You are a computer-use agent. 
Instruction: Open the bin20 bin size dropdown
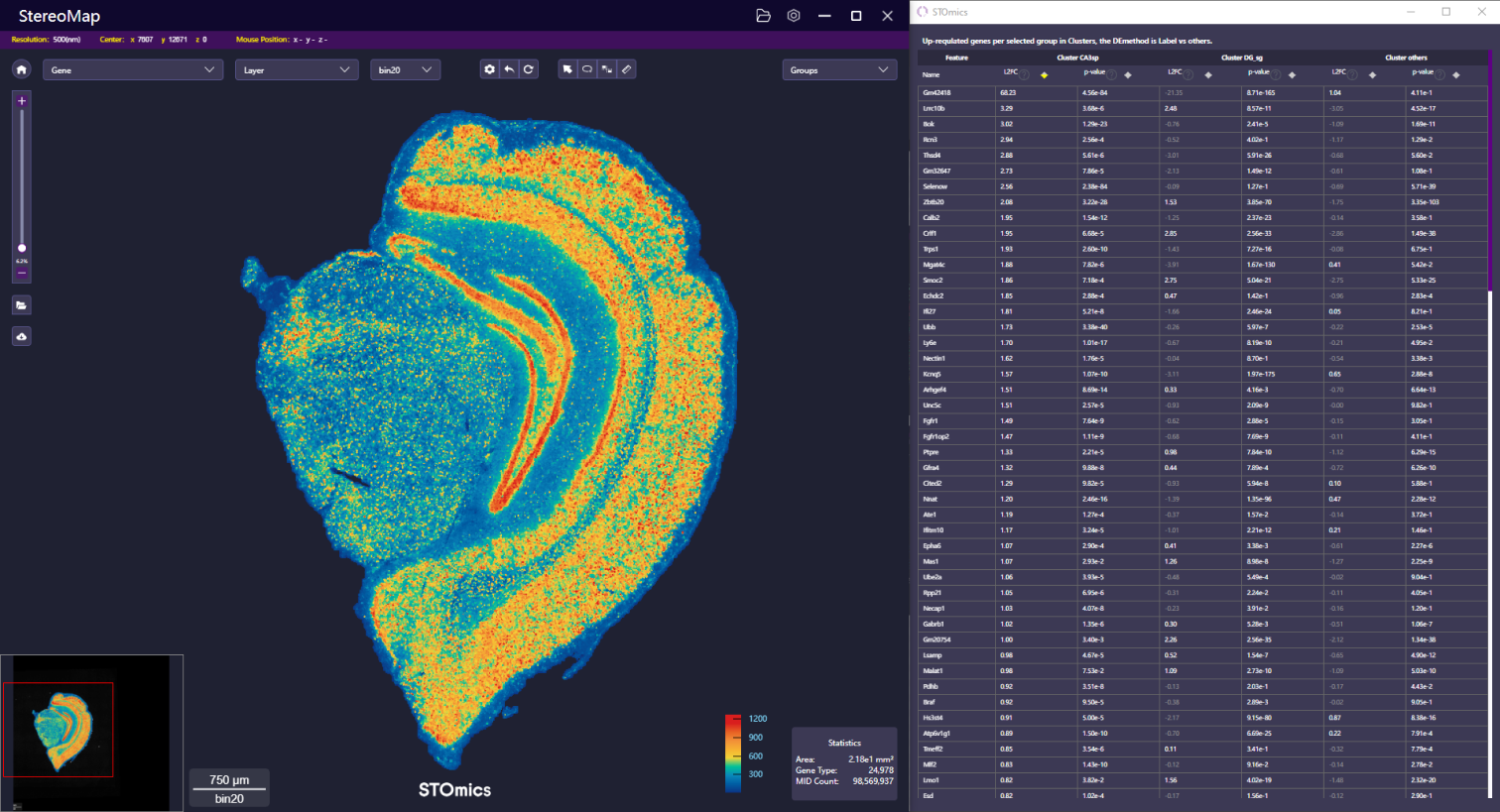point(405,69)
